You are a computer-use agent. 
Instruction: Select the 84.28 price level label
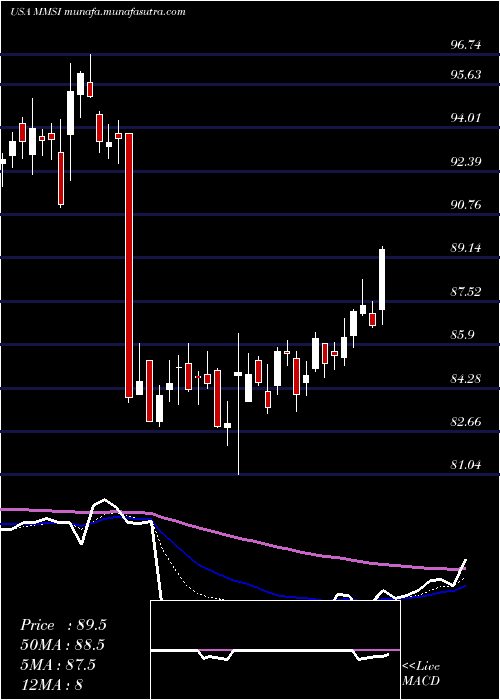click(x=466, y=379)
